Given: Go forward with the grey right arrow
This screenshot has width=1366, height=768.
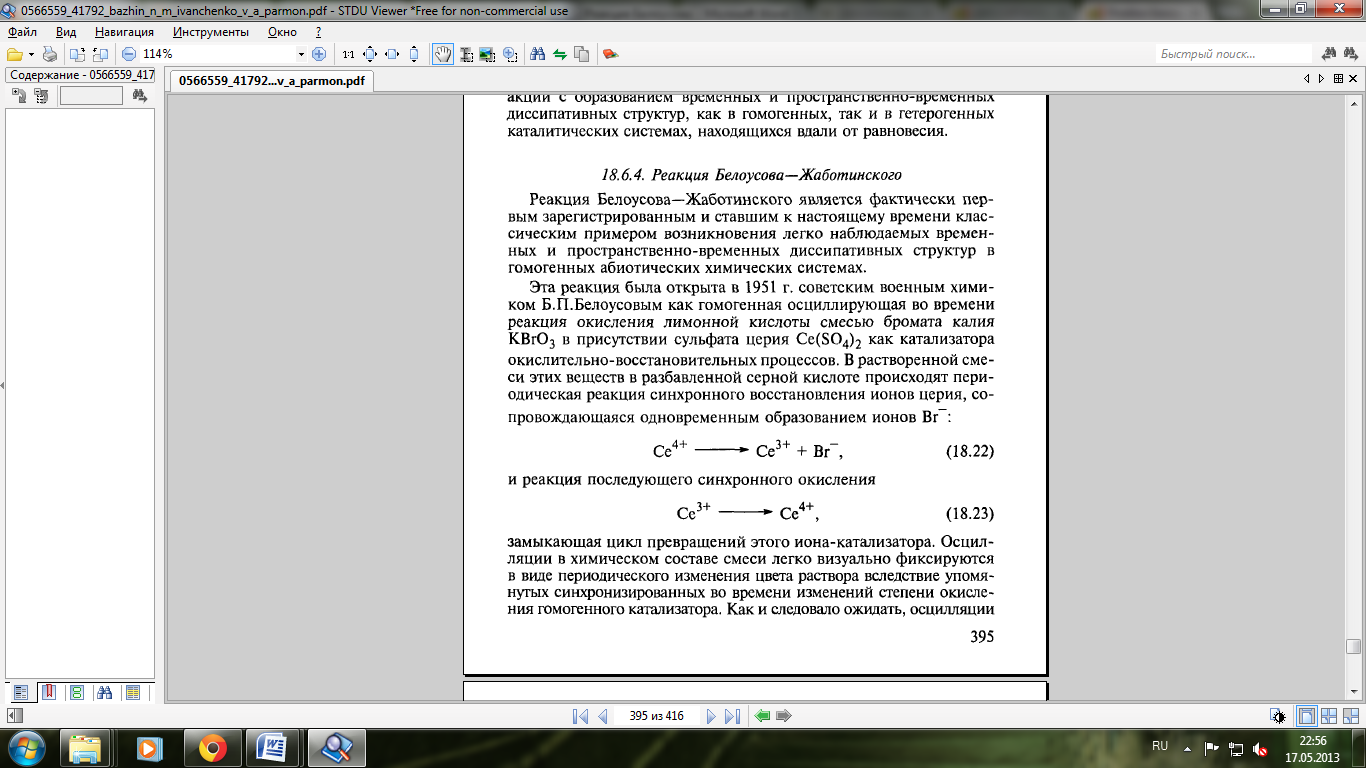Looking at the screenshot, I should tap(784, 716).
